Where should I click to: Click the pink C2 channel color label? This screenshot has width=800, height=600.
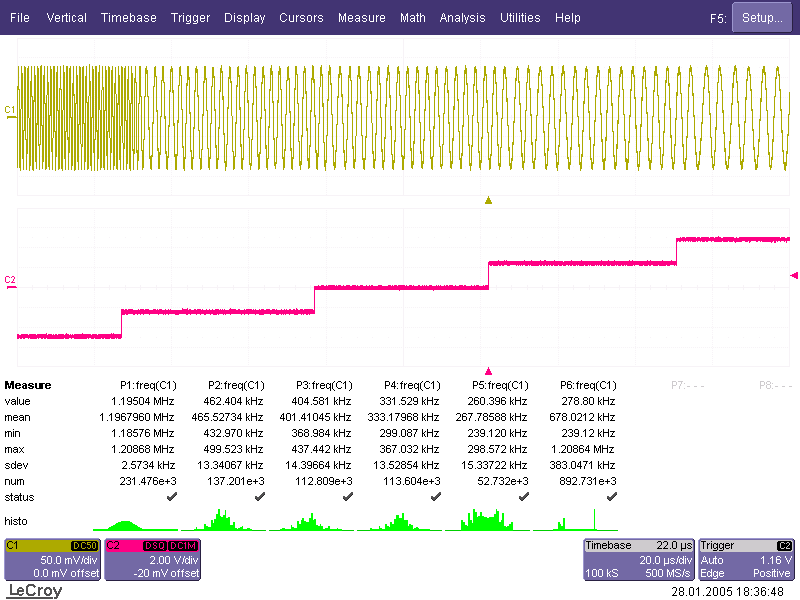(x=10, y=280)
